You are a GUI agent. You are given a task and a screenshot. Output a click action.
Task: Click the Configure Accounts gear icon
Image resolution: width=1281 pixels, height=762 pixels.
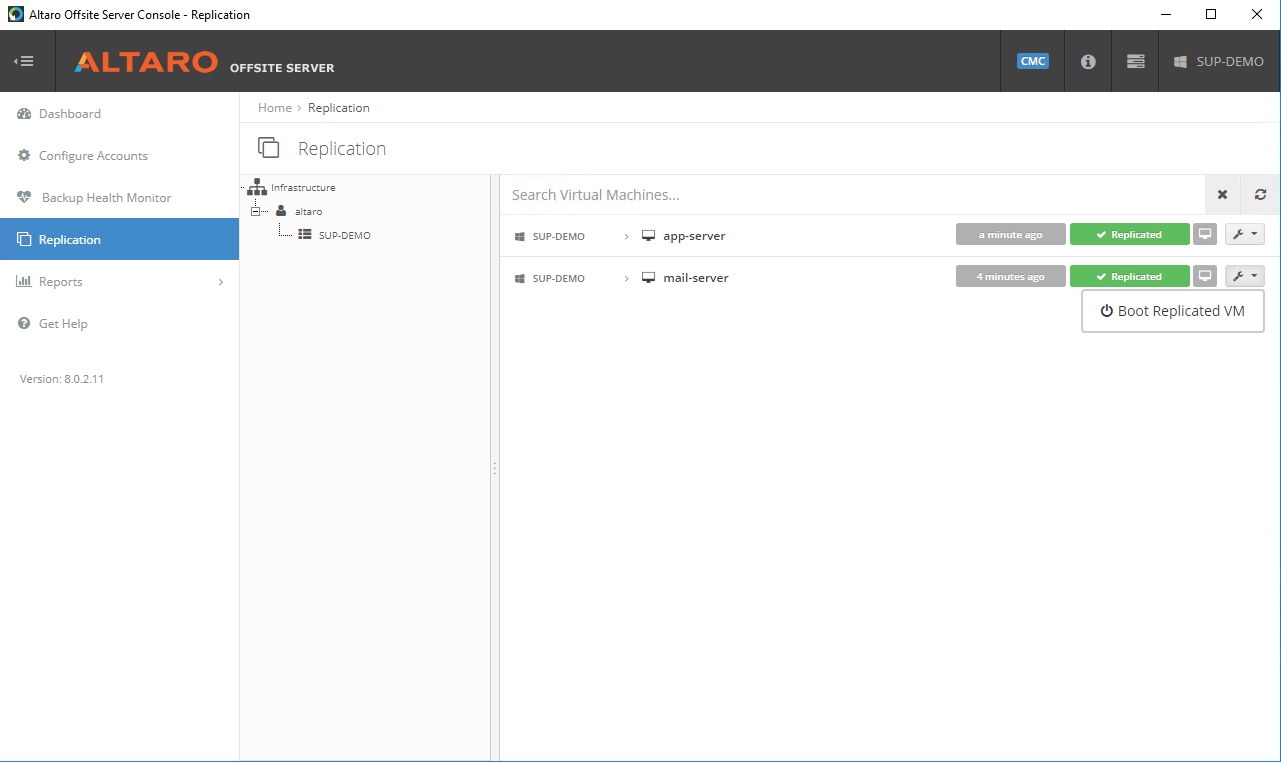point(24,156)
